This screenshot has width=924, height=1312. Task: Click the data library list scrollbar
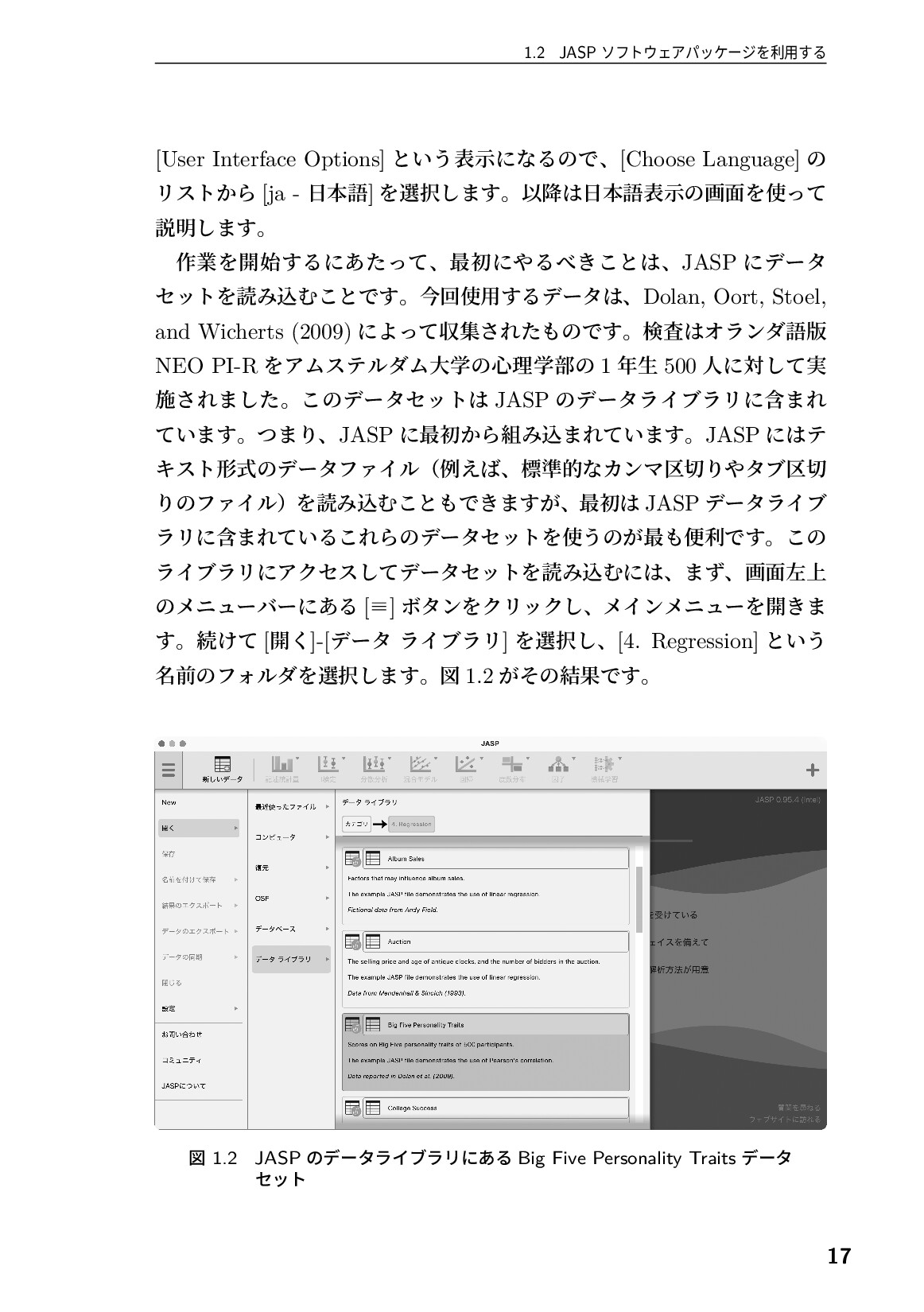click(x=639, y=899)
